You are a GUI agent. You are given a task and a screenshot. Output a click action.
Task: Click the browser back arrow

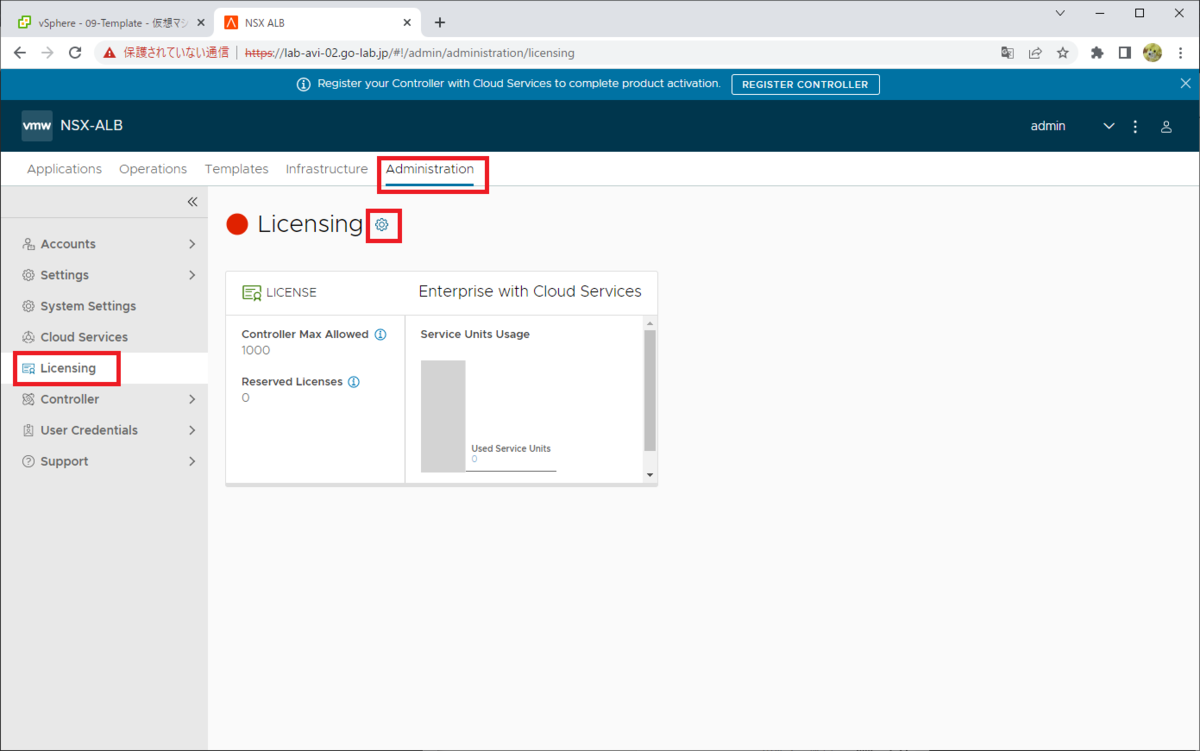20,53
